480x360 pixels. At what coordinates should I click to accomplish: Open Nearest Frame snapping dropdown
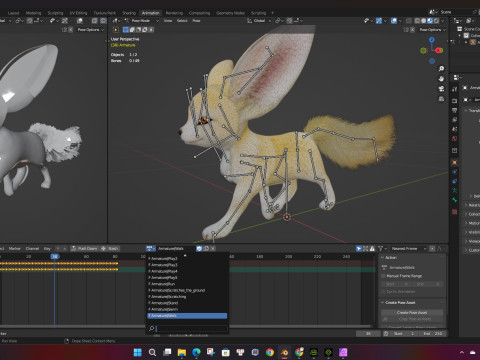(408, 249)
